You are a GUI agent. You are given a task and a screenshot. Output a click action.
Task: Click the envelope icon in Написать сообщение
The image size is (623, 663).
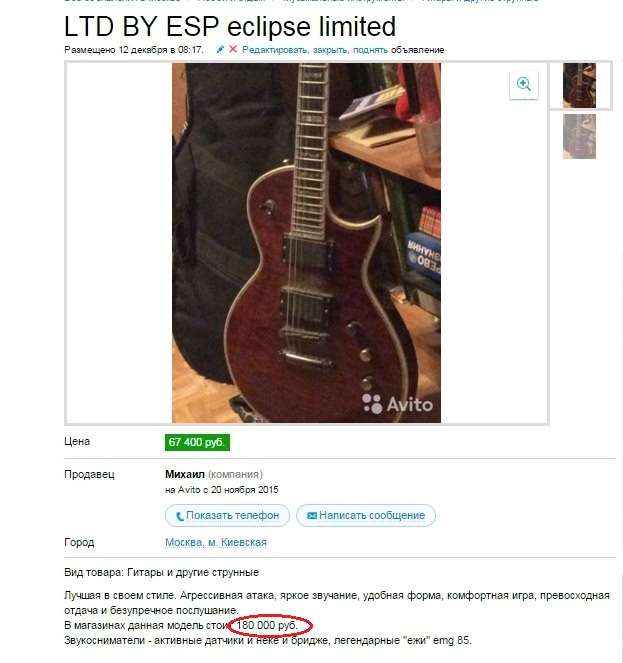click(312, 515)
